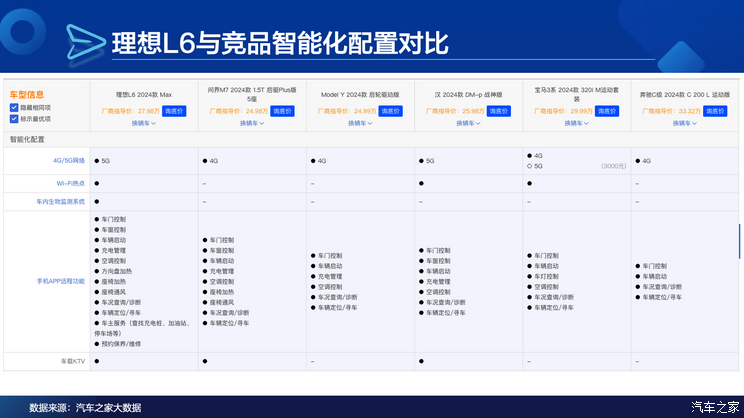Click the 汉 2024款 DM-p 战神版 name

(x=468, y=95)
